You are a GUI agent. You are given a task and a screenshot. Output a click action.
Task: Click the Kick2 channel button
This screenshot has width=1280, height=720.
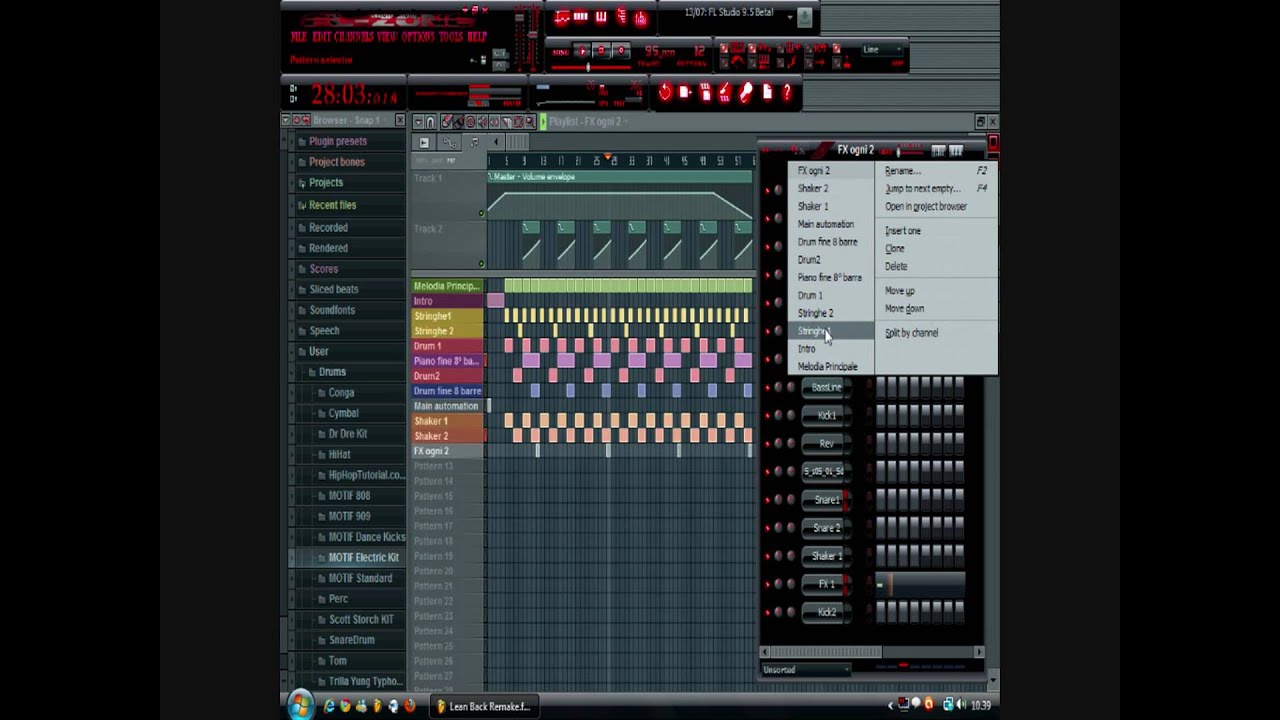coord(826,611)
